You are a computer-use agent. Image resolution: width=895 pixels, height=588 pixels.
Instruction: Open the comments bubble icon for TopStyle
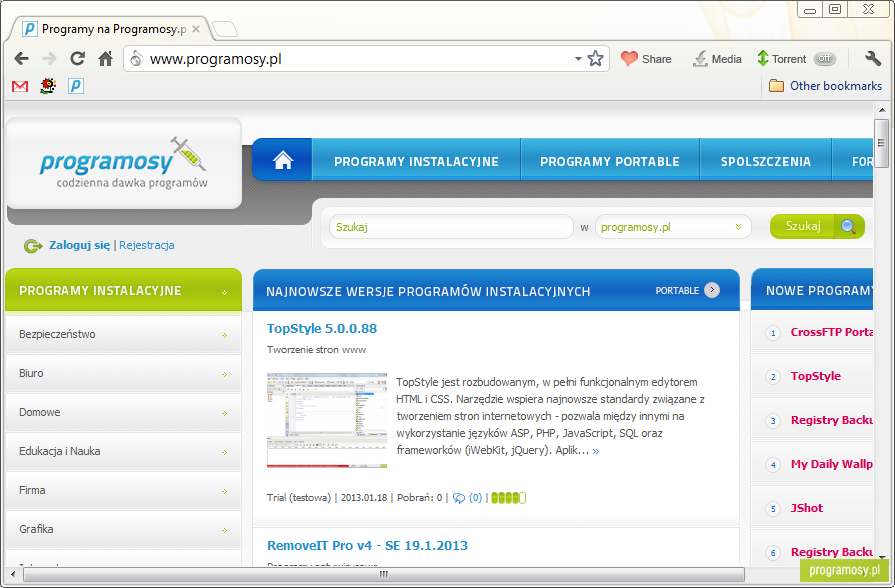459,498
